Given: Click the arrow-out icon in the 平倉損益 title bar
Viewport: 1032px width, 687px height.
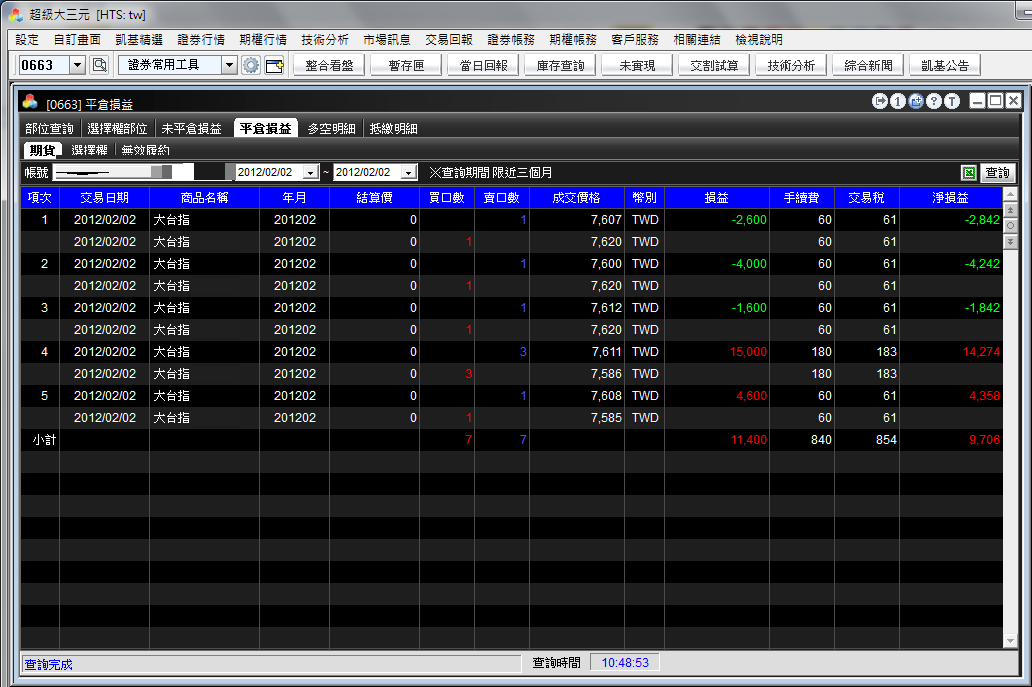Looking at the screenshot, I should pos(879,101).
